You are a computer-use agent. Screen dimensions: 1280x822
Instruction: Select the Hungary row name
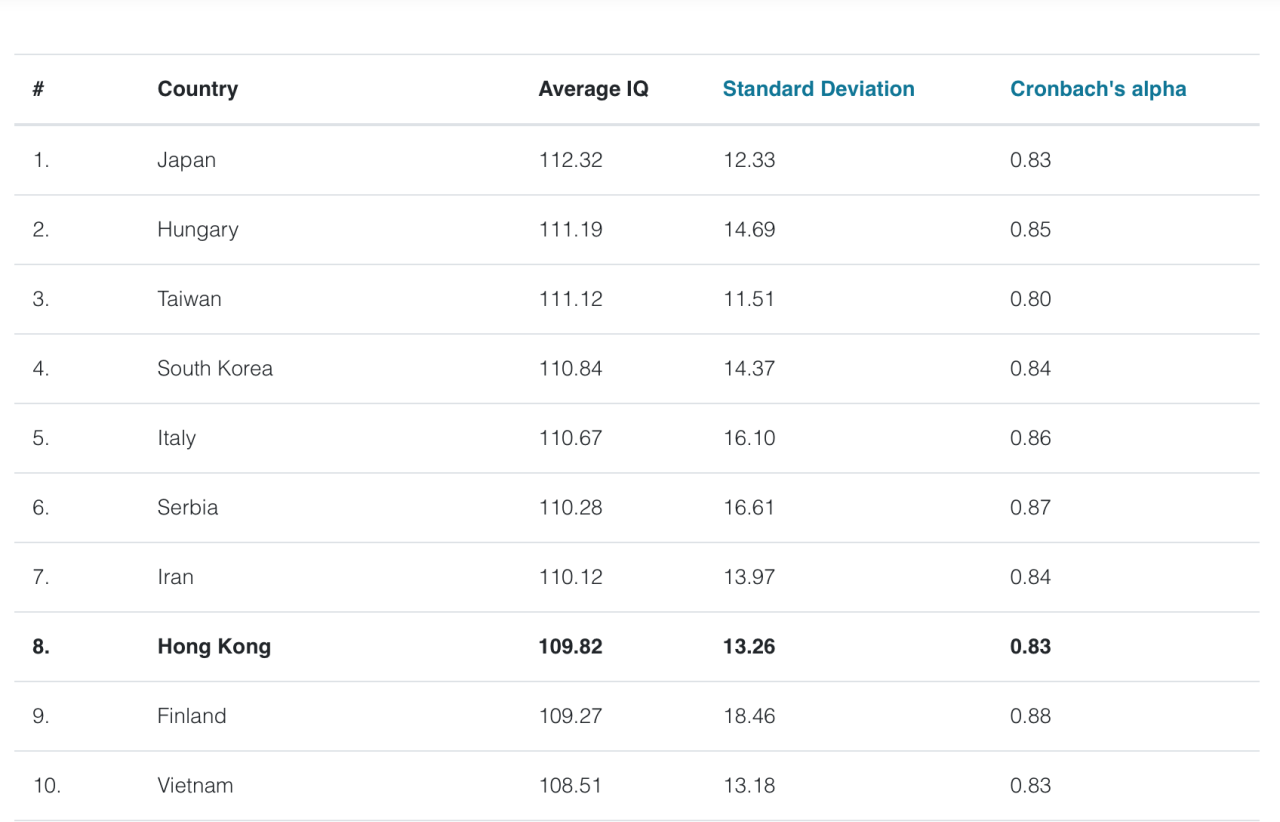197,230
